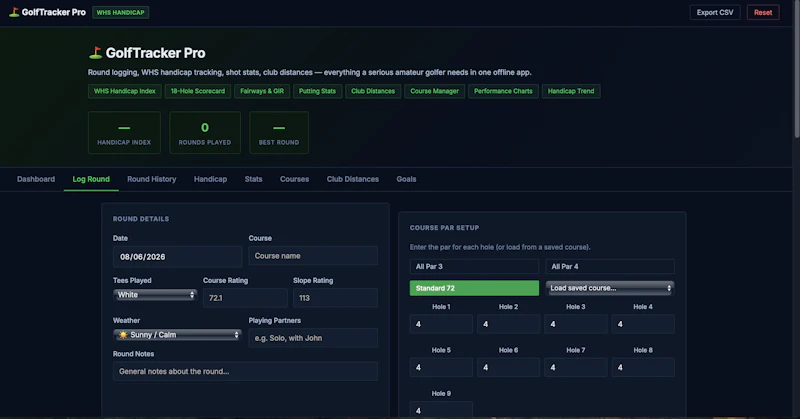Image resolution: width=800 pixels, height=419 pixels.
Task: Click the 18-Hole Scorecard feature tag
Action: [x=197, y=91]
